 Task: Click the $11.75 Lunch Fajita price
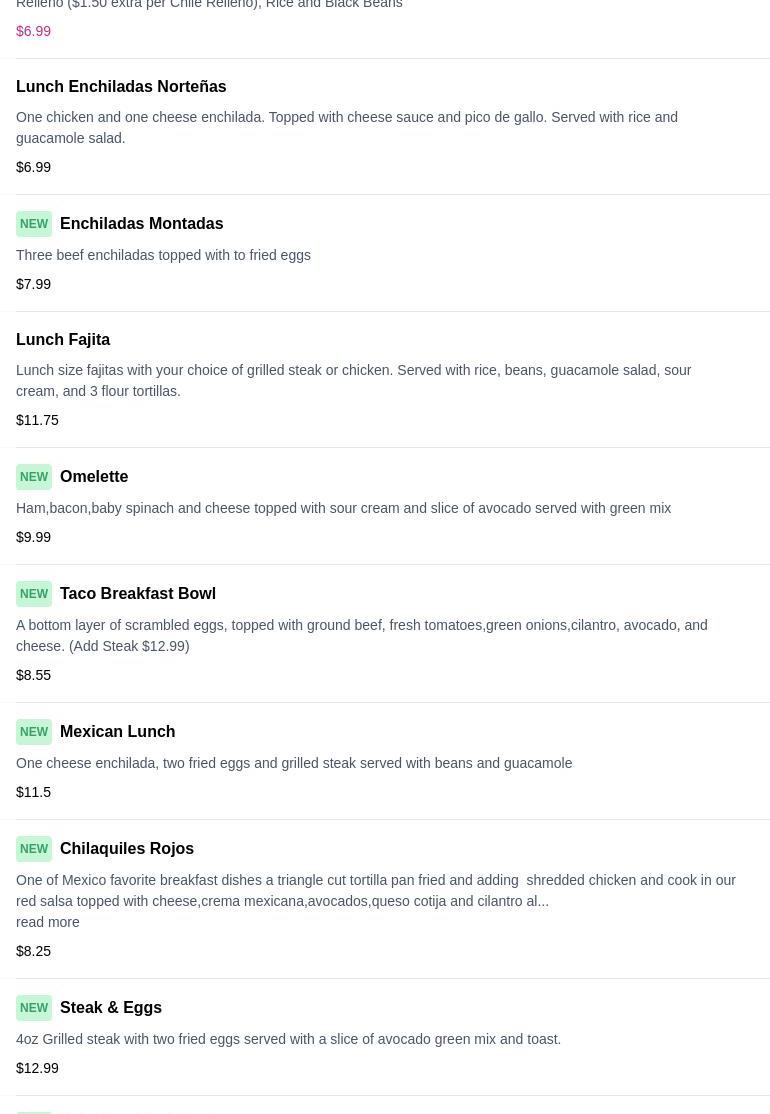(x=37, y=420)
